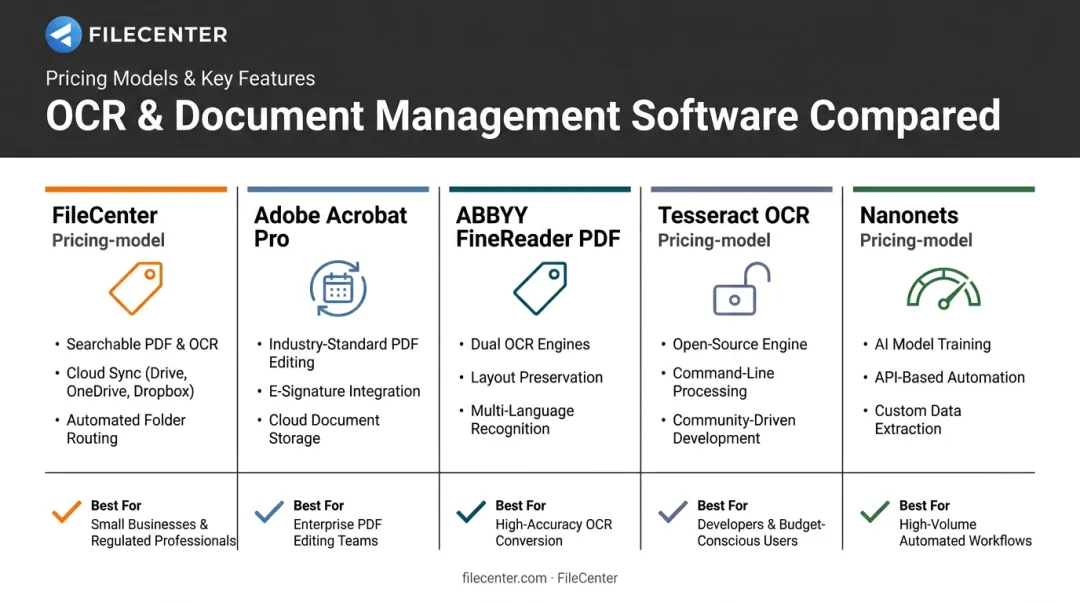Click the 'Layout Preservation' bullet
Viewport: 1080px width, 603px height.
(537, 377)
